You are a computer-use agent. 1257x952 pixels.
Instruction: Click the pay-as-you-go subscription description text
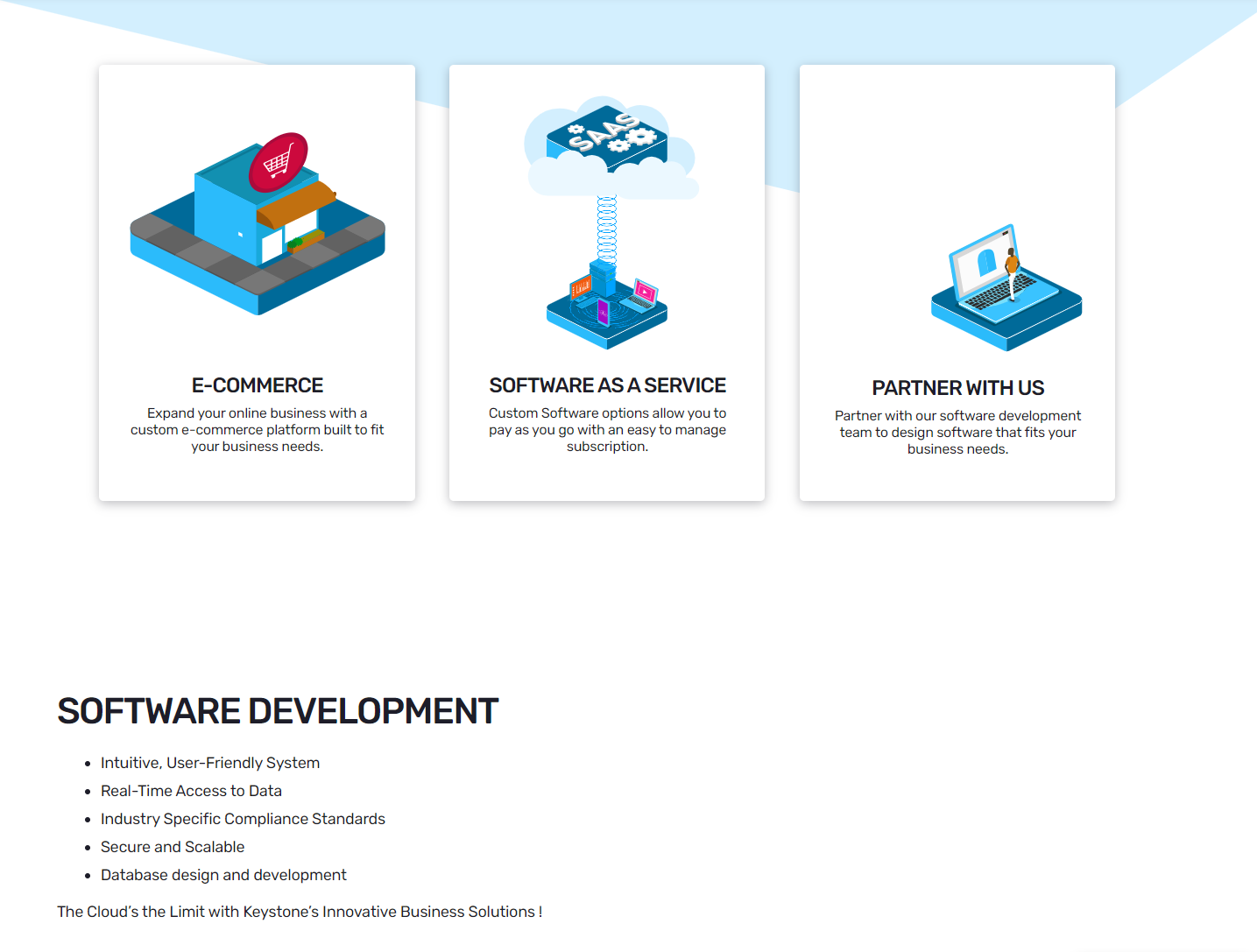pos(607,430)
